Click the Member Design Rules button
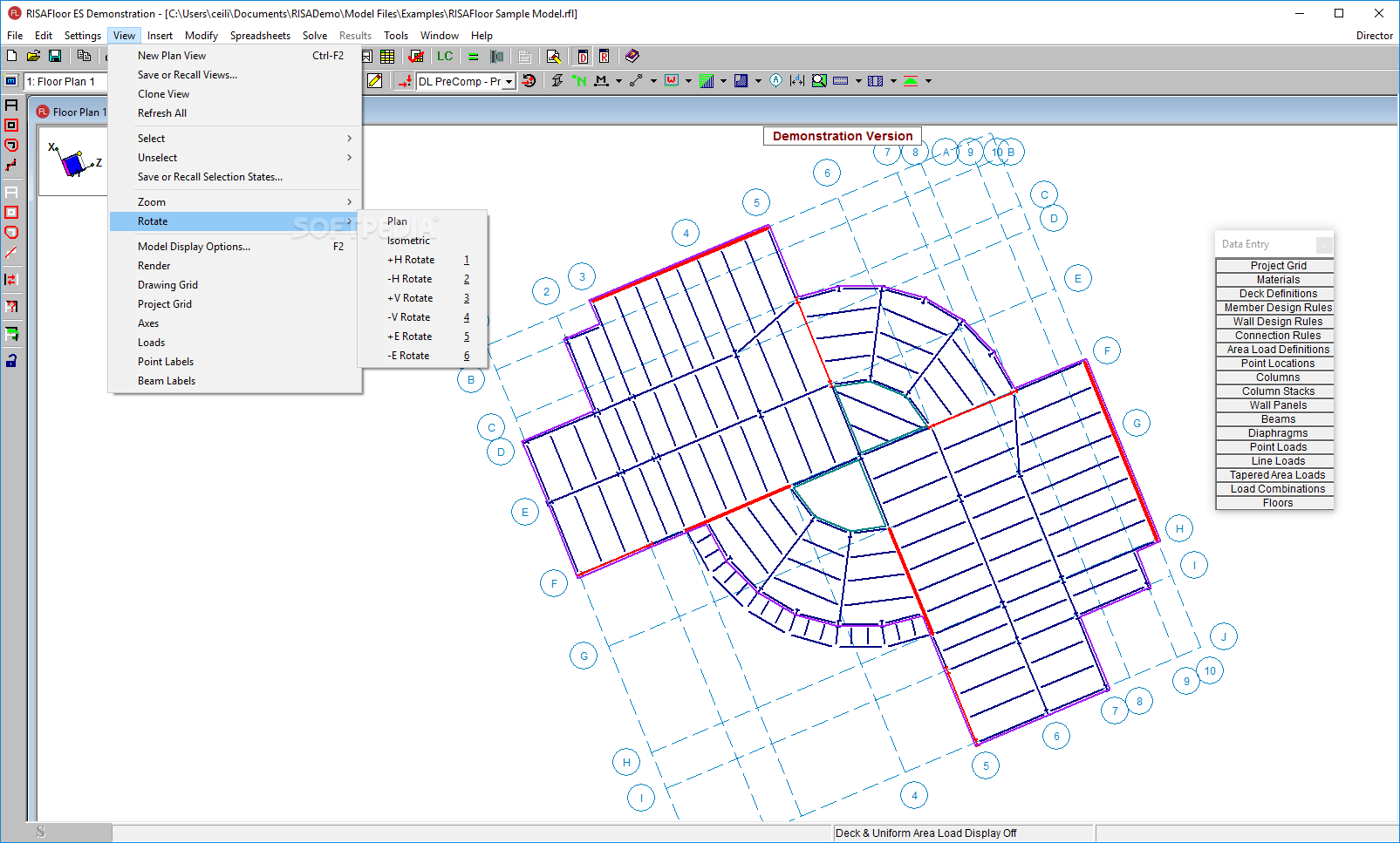Image resolution: width=1400 pixels, height=843 pixels. [1274, 308]
